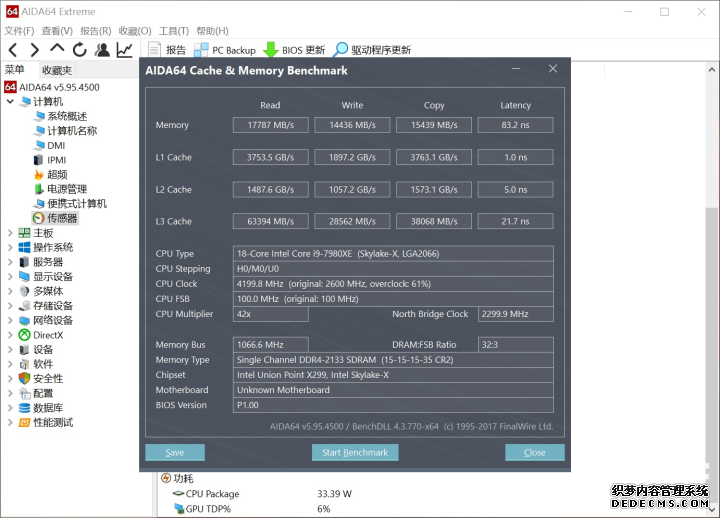
Task: Click the 性能测试 benchmark icon
Action: click(x=24, y=422)
